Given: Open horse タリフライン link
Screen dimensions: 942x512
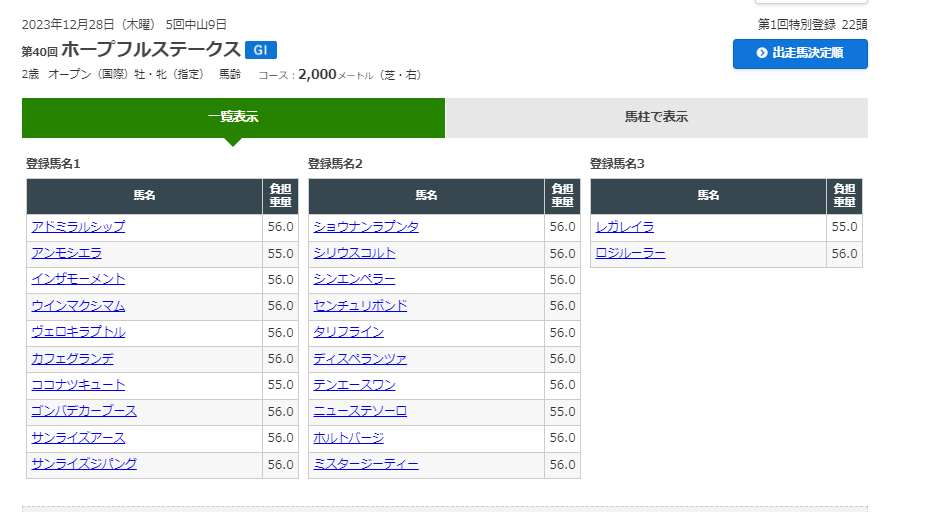Looking at the screenshot, I should (x=348, y=332).
